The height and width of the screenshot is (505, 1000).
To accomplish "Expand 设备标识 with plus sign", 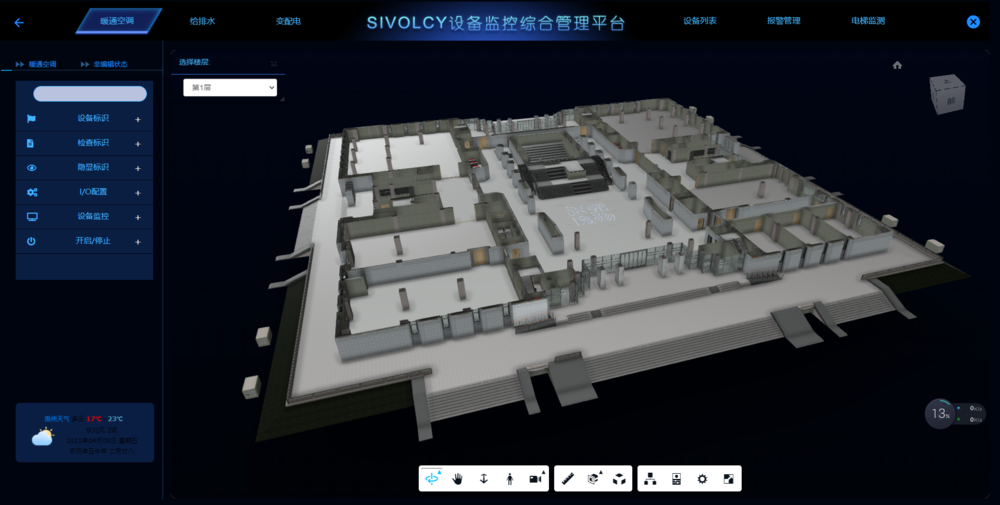I will [138, 119].
